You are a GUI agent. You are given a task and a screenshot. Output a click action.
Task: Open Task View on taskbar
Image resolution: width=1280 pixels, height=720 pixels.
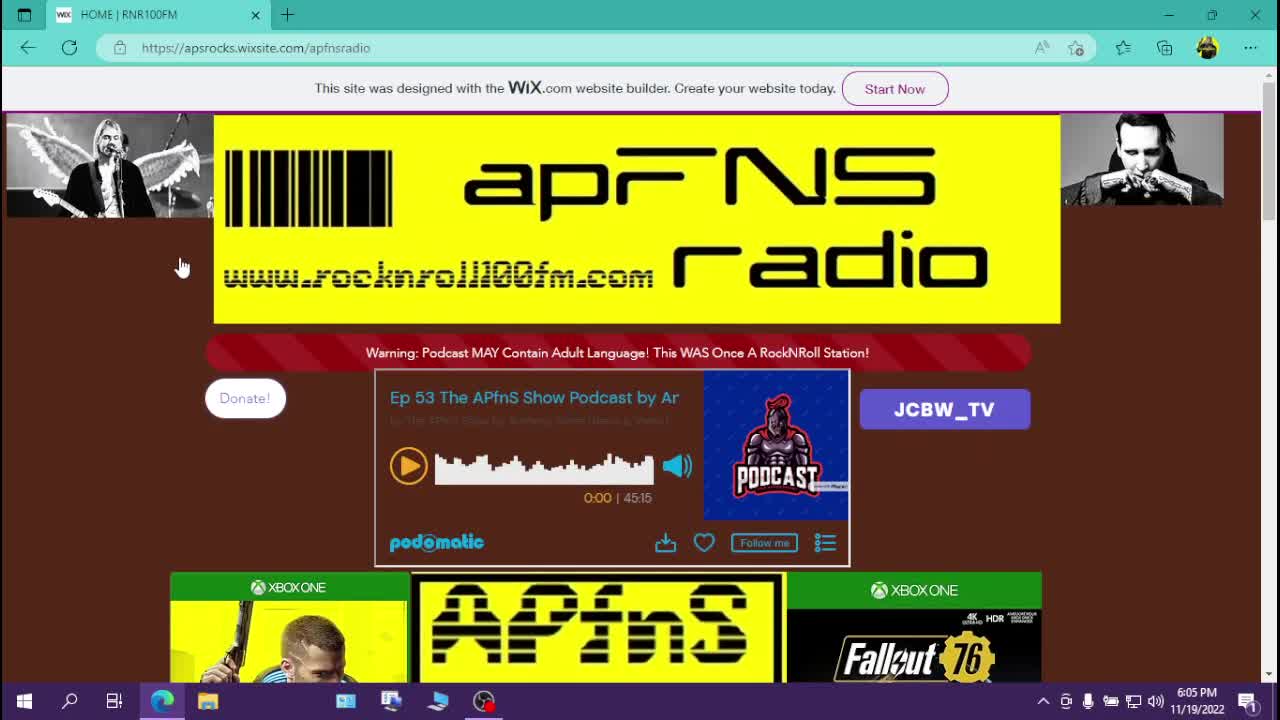point(114,701)
